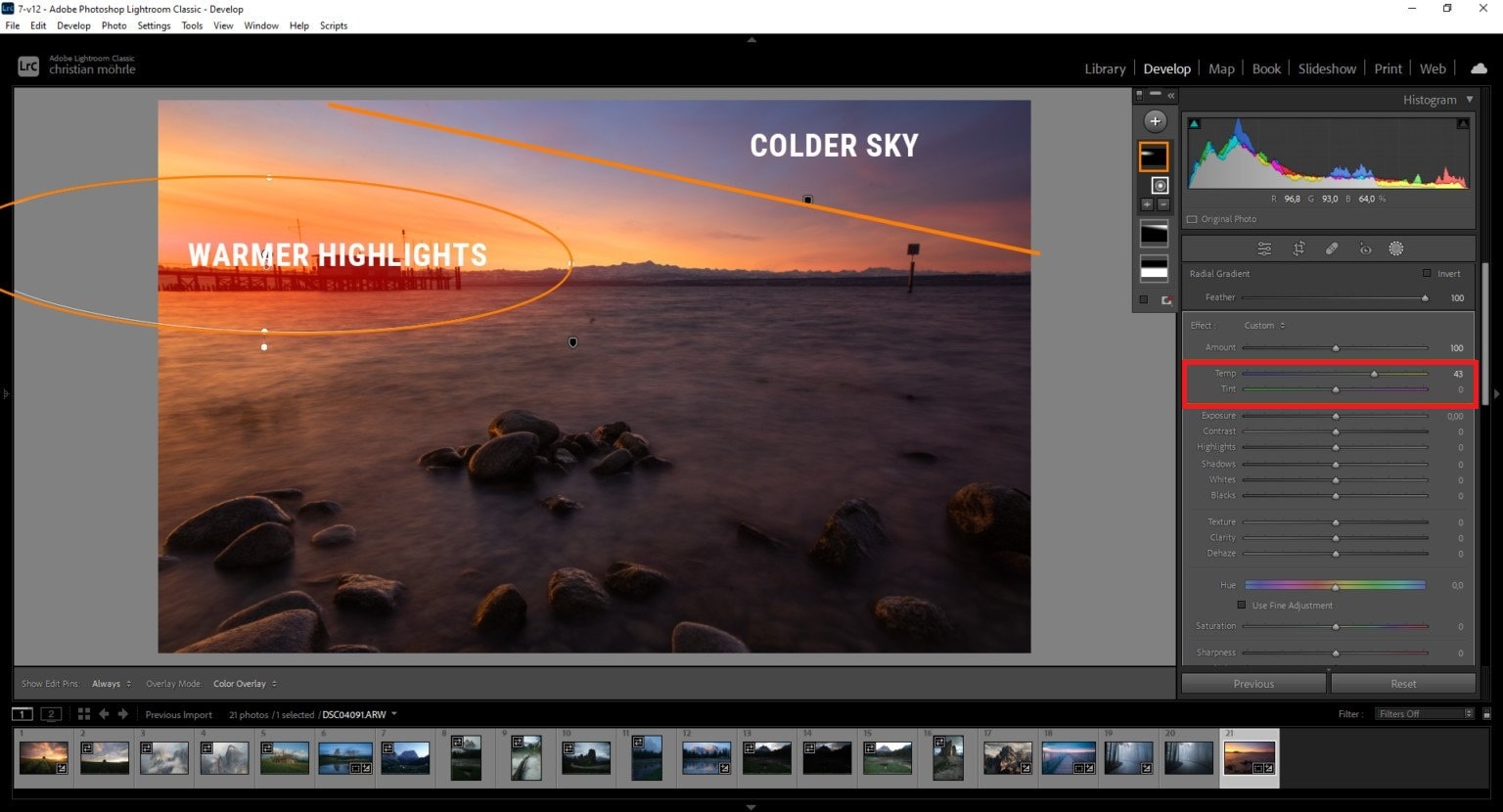Open the Effect Custom preset dropdown
This screenshot has width=1503, height=812.
point(1264,325)
